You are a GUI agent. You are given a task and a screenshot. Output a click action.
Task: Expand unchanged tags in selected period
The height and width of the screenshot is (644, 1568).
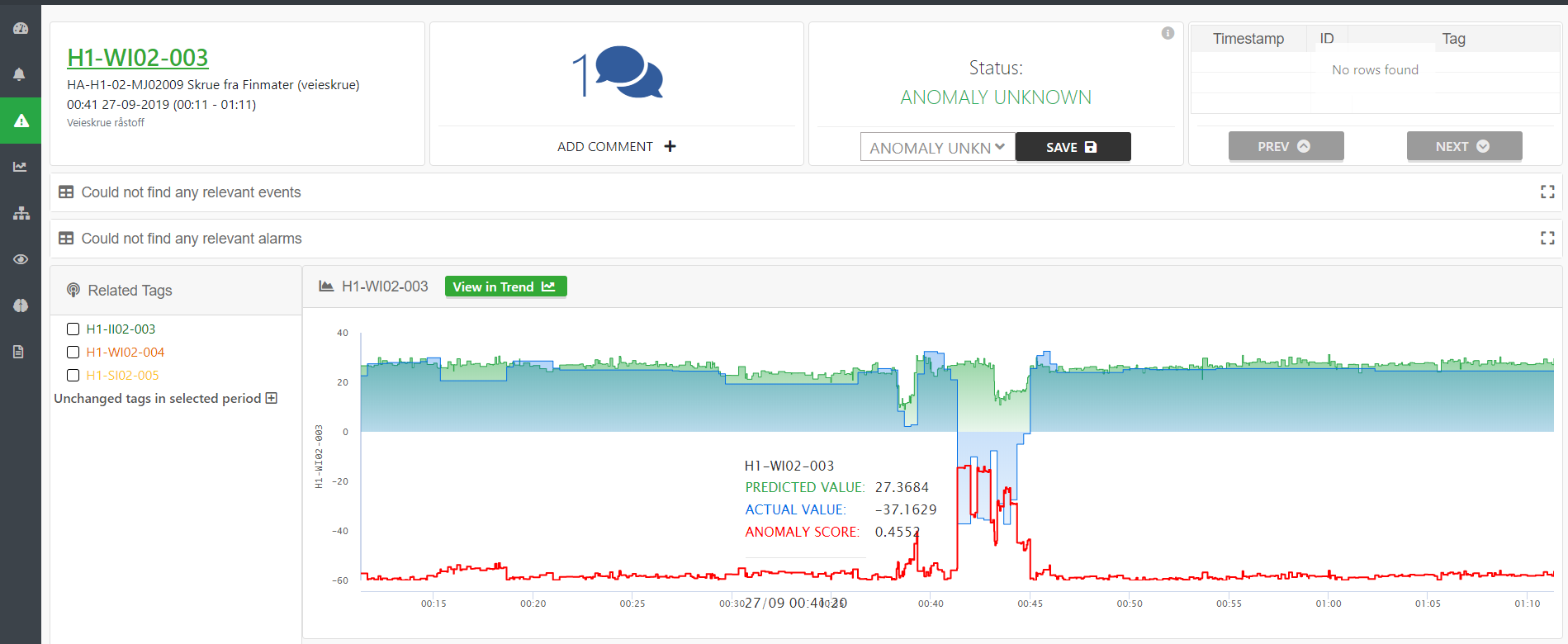271,398
